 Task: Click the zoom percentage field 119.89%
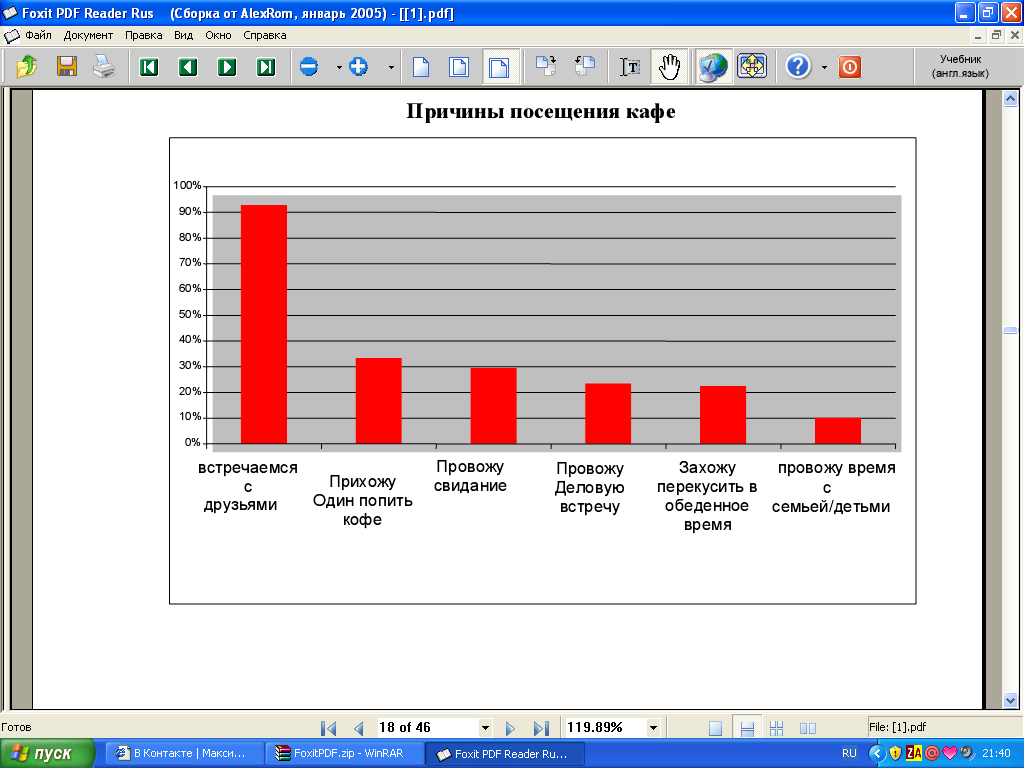[x=605, y=728]
